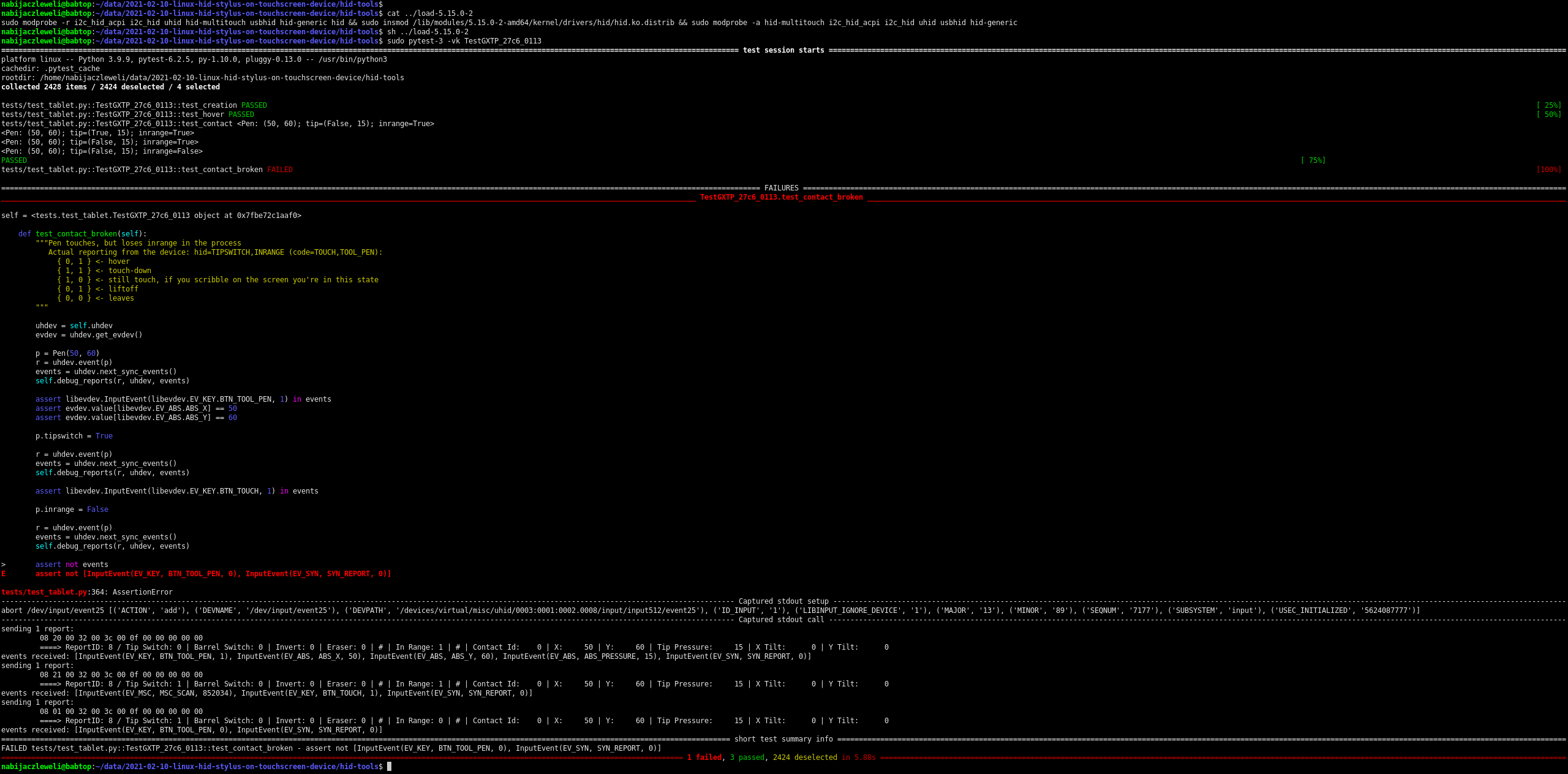Click the red TestGXTP_27c6_0113.test_contact_broken heading
This screenshot has height=774, width=1568.
click(x=781, y=197)
